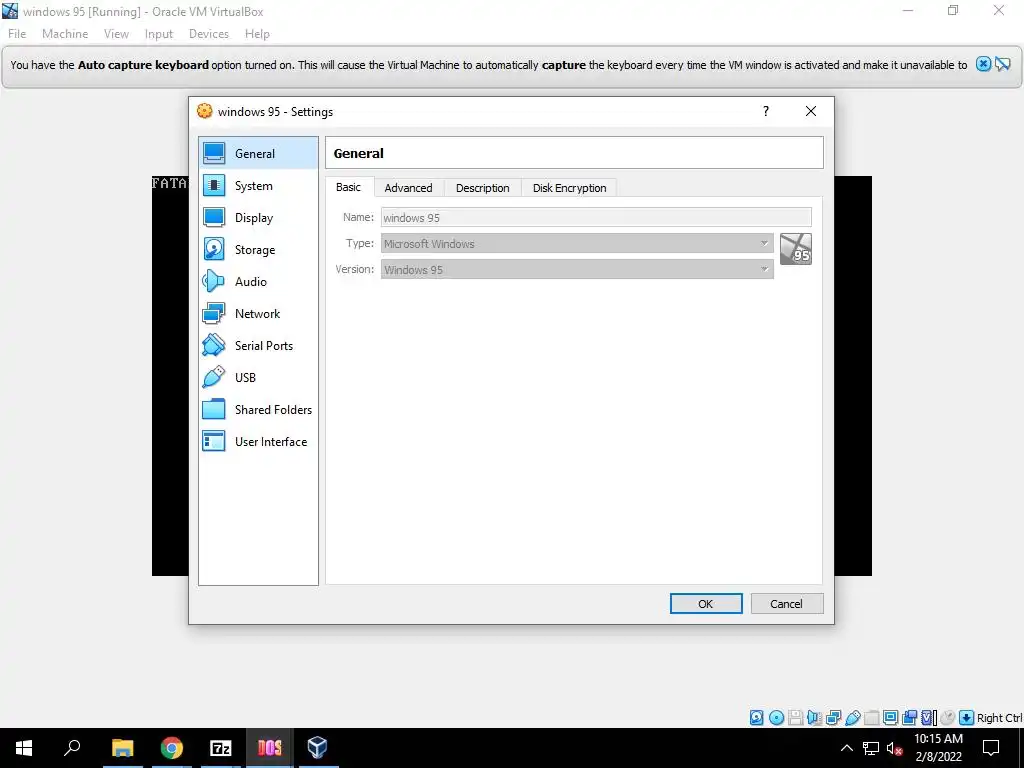Click the muted volume tray icon

[895, 748]
